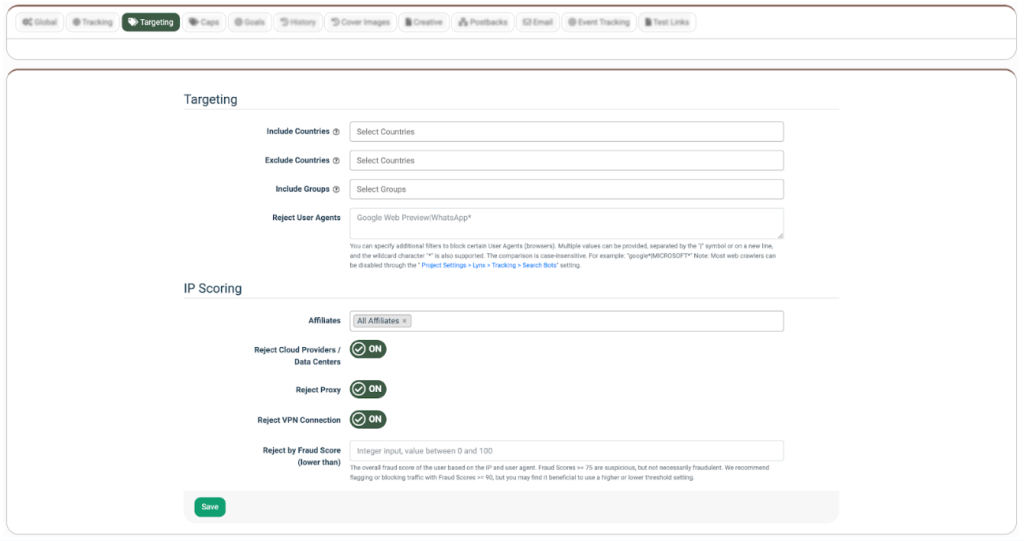This screenshot has width=1024, height=541.
Task: Open the Include Countries dropdown
Action: 566,132
